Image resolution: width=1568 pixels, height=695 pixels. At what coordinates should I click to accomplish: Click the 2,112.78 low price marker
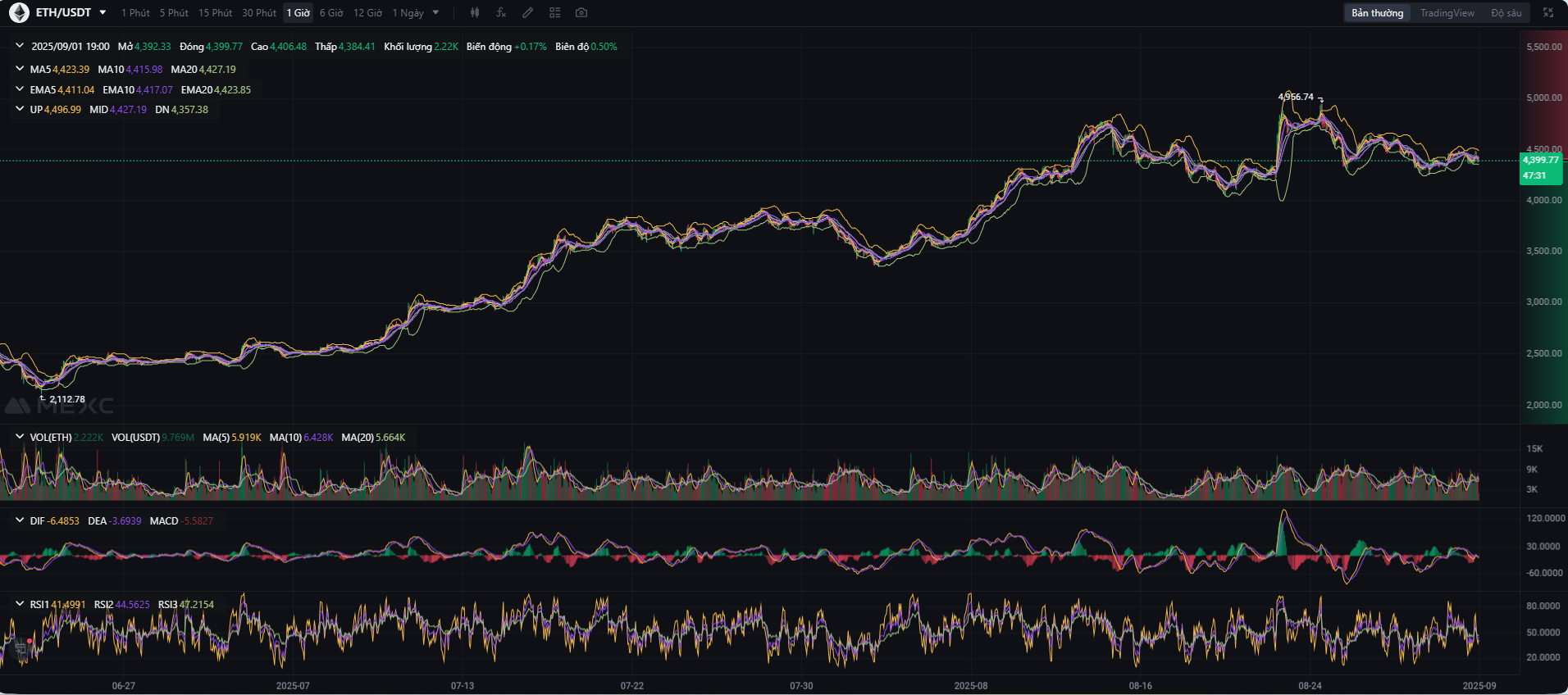[x=67, y=399]
